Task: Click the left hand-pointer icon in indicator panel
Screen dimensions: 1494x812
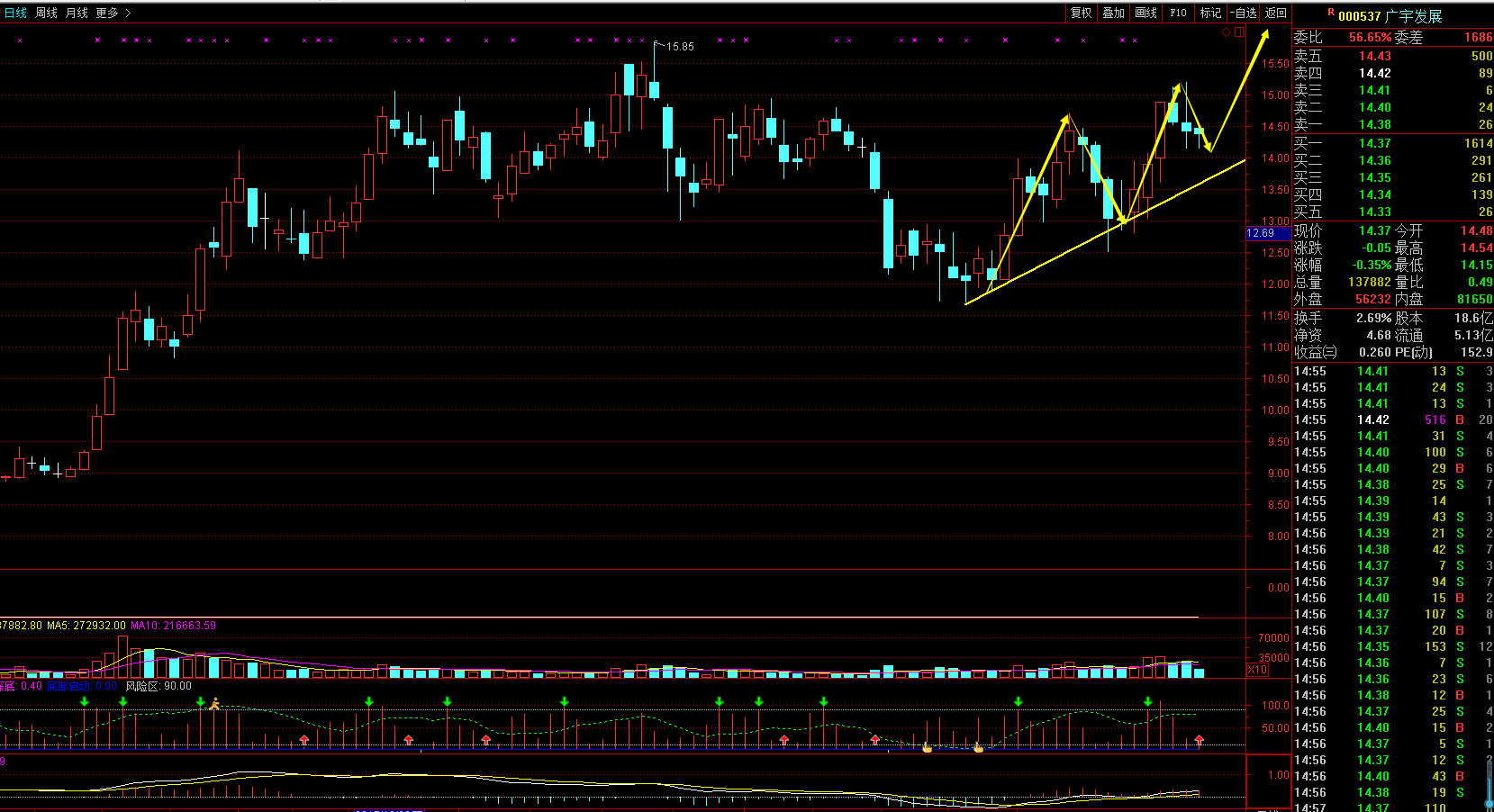Action: pos(927,746)
